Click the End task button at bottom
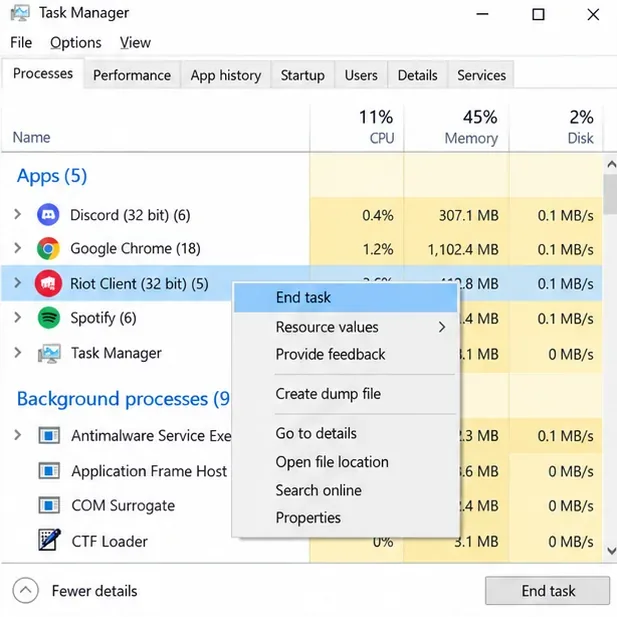The width and height of the screenshot is (617, 617). click(x=547, y=590)
